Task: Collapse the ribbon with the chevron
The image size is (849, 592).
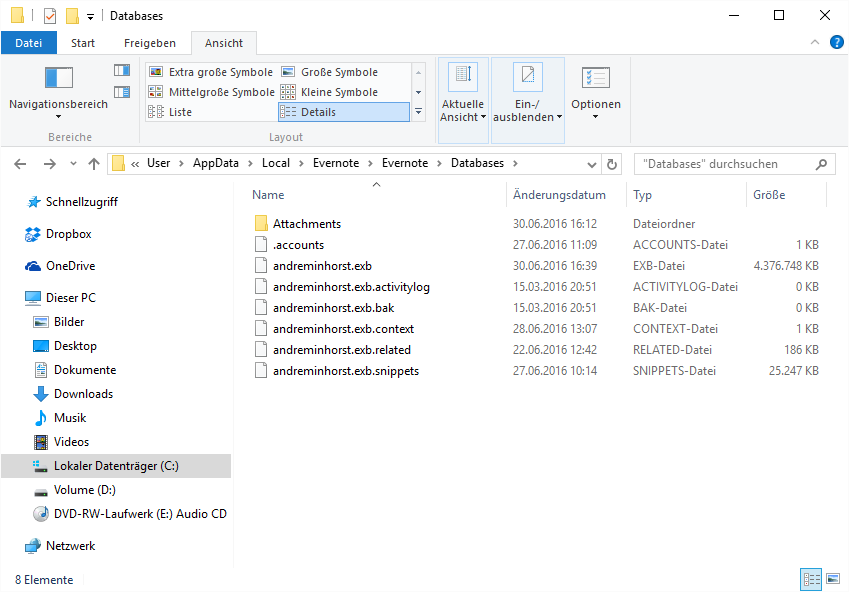Action: pos(814,42)
